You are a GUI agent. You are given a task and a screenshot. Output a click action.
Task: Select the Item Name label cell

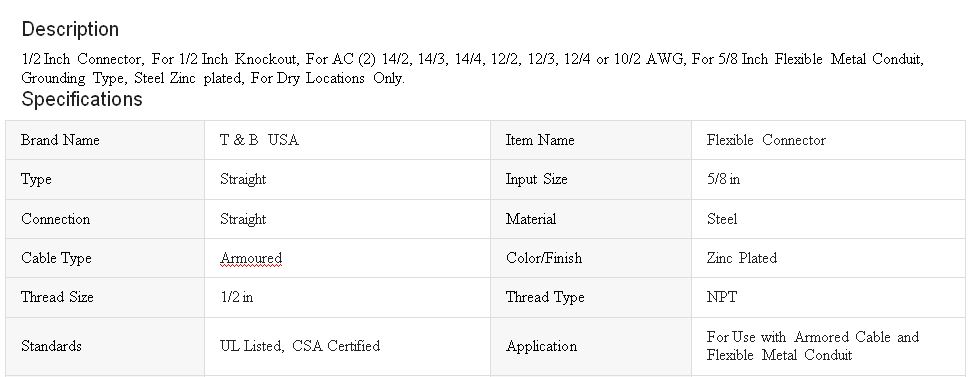point(591,140)
